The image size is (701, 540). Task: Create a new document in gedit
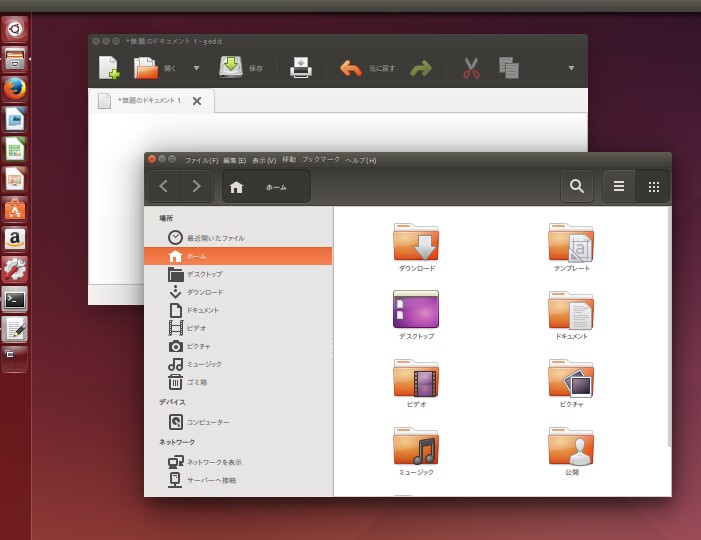click(109, 68)
